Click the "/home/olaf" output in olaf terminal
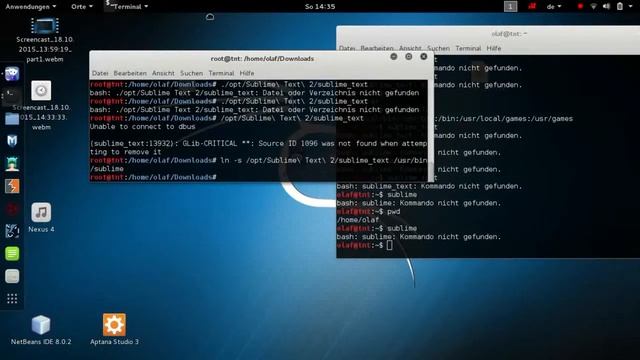Image resolution: width=640 pixels, height=360 pixels. 358,220
